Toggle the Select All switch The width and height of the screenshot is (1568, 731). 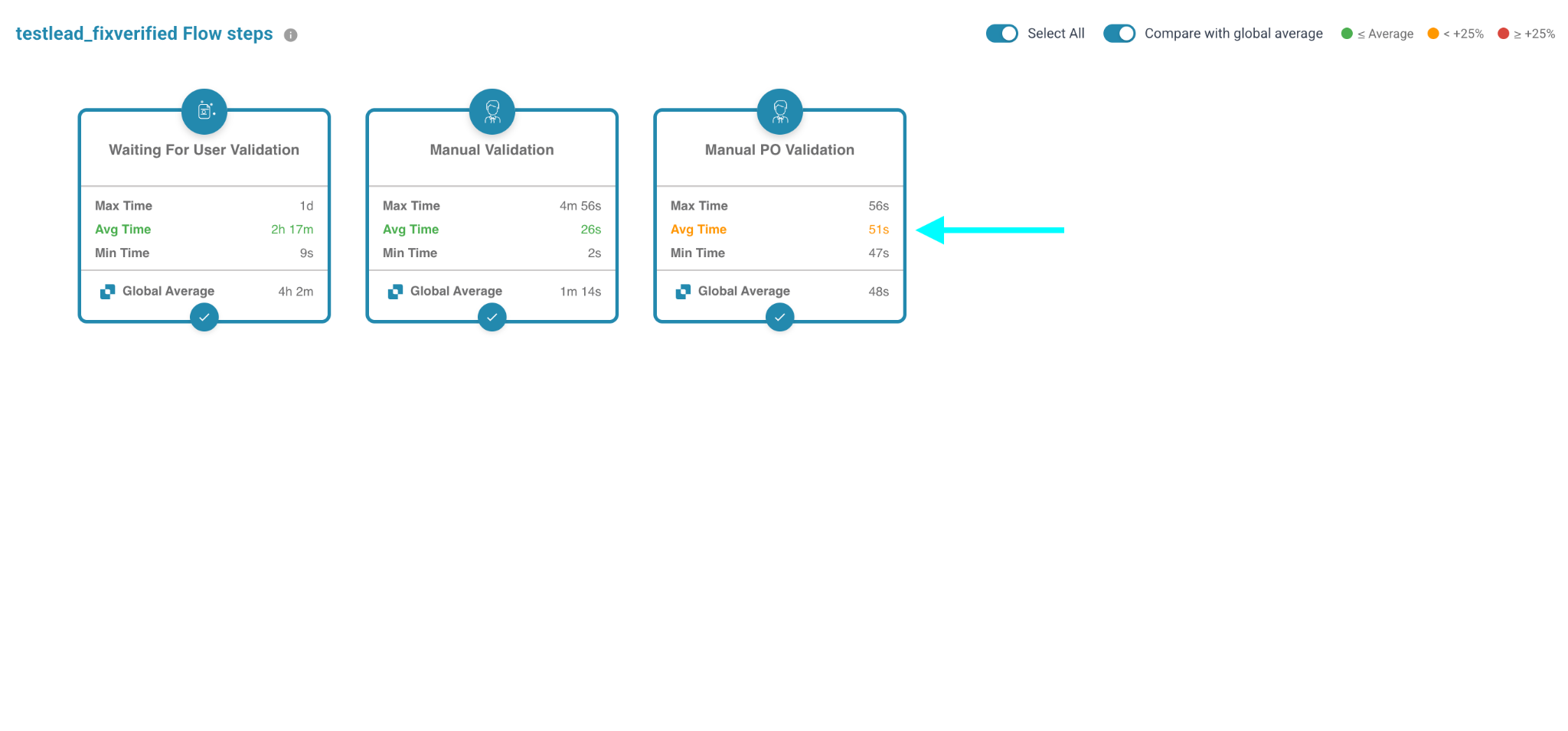tap(1002, 34)
